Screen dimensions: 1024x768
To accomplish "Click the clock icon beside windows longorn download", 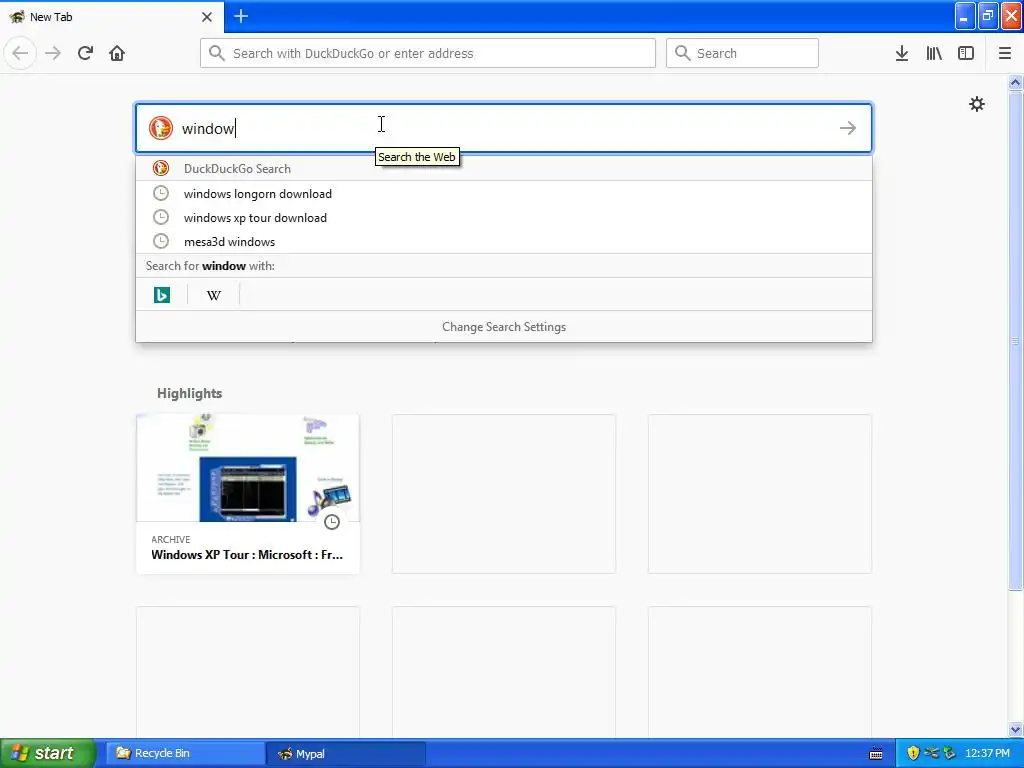I will click(x=161, y=193).
